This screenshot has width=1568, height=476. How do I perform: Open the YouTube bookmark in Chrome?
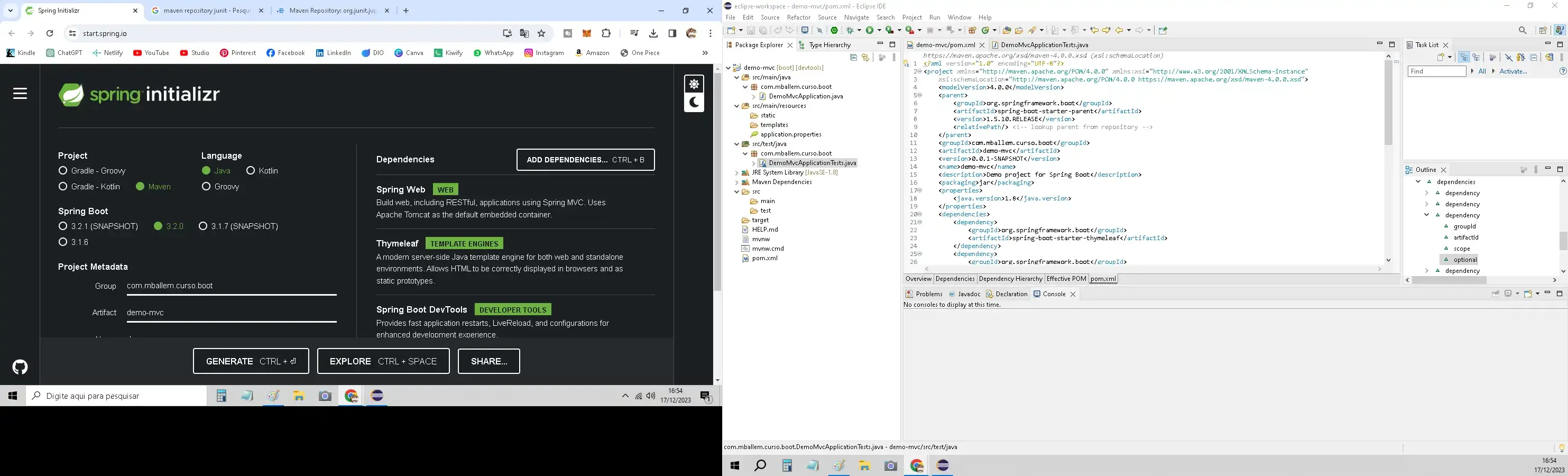tap(151, 53)
